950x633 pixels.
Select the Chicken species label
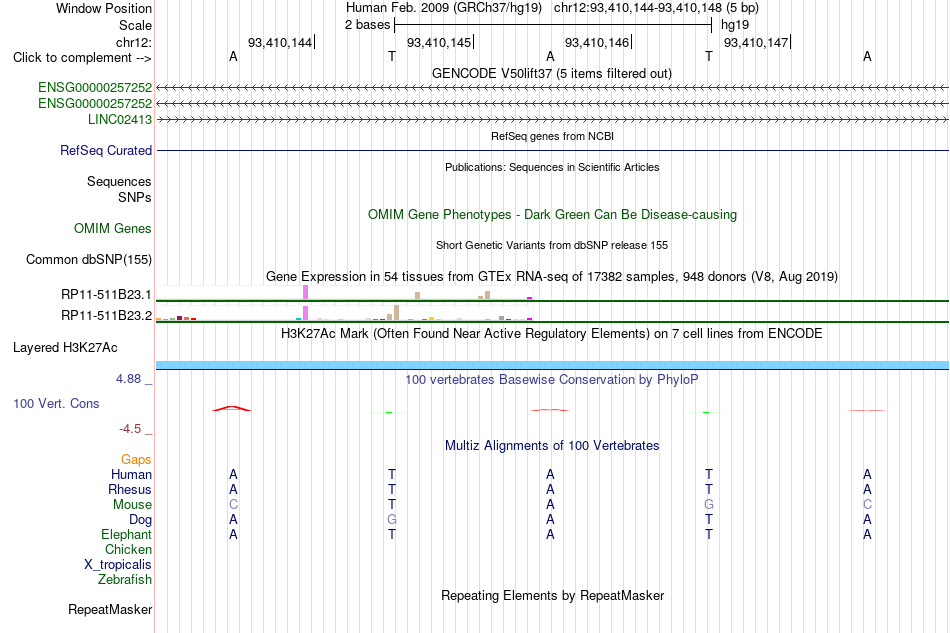128,549
